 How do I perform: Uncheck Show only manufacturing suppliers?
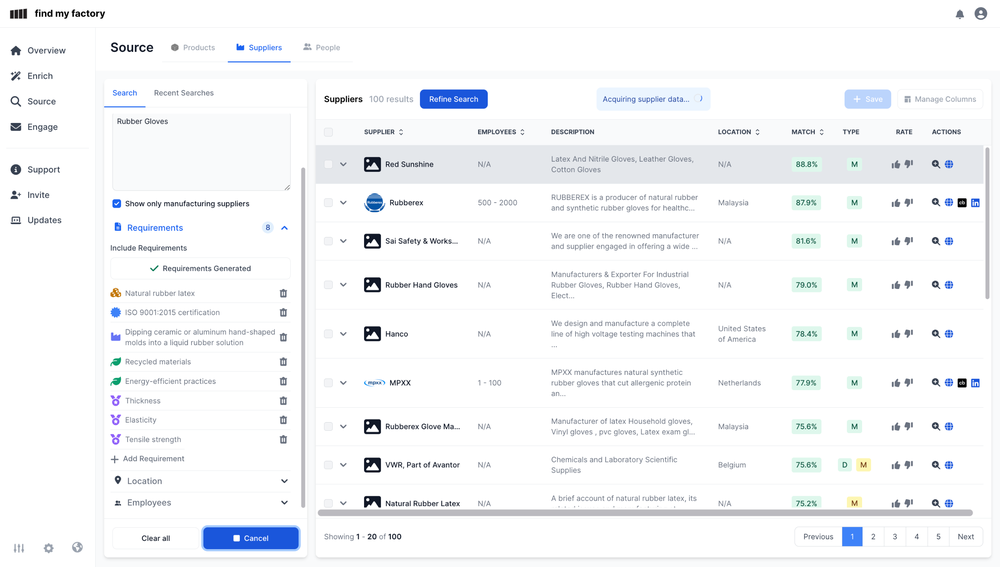(x=117, y=204)
